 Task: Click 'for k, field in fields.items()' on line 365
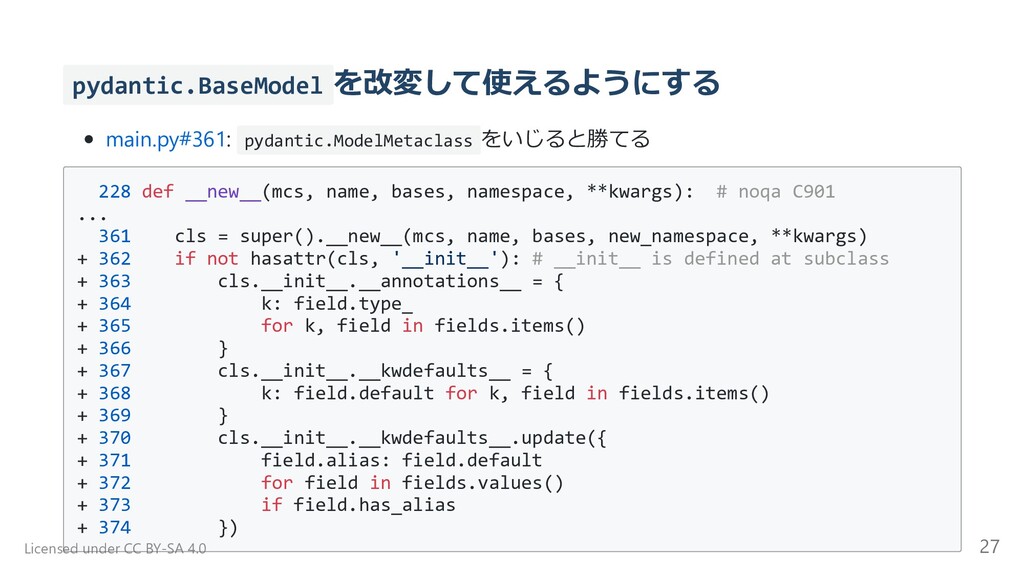tap(423, 326)
